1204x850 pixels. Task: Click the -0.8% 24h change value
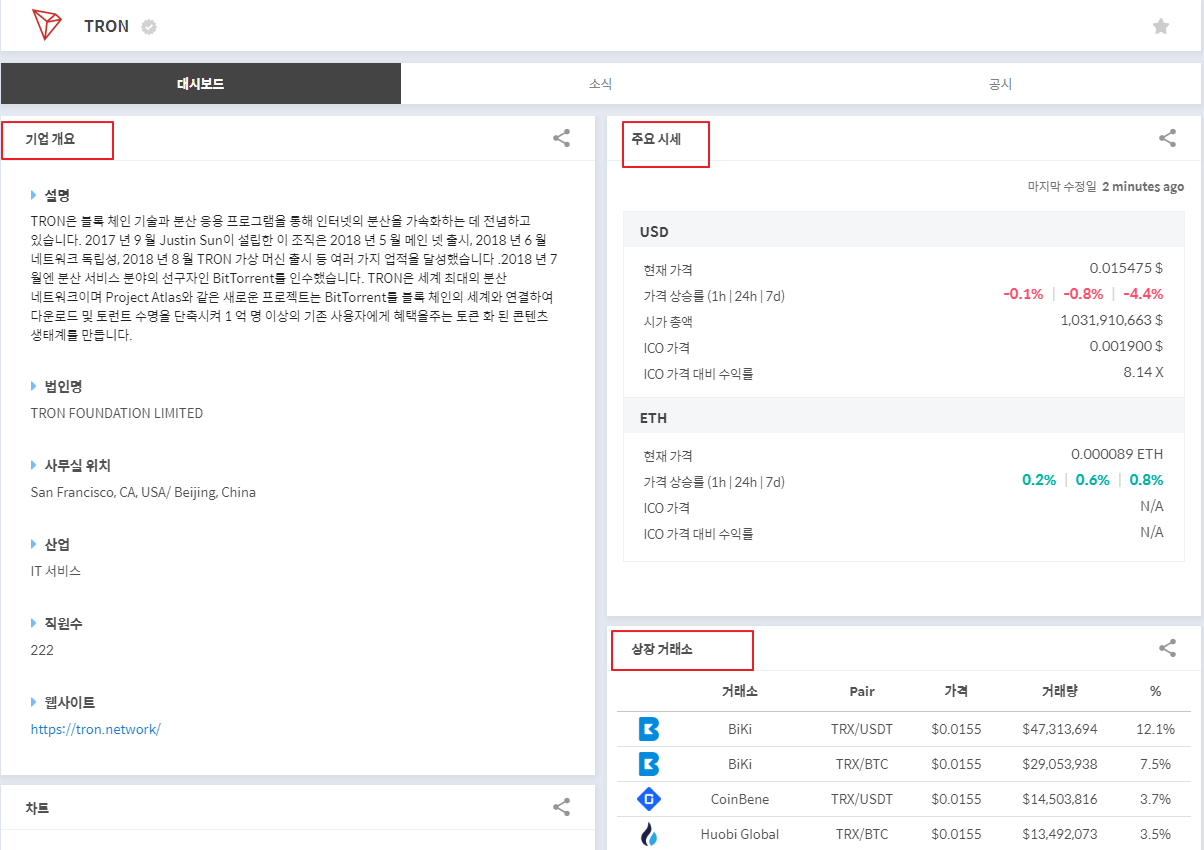[1083, 294]
